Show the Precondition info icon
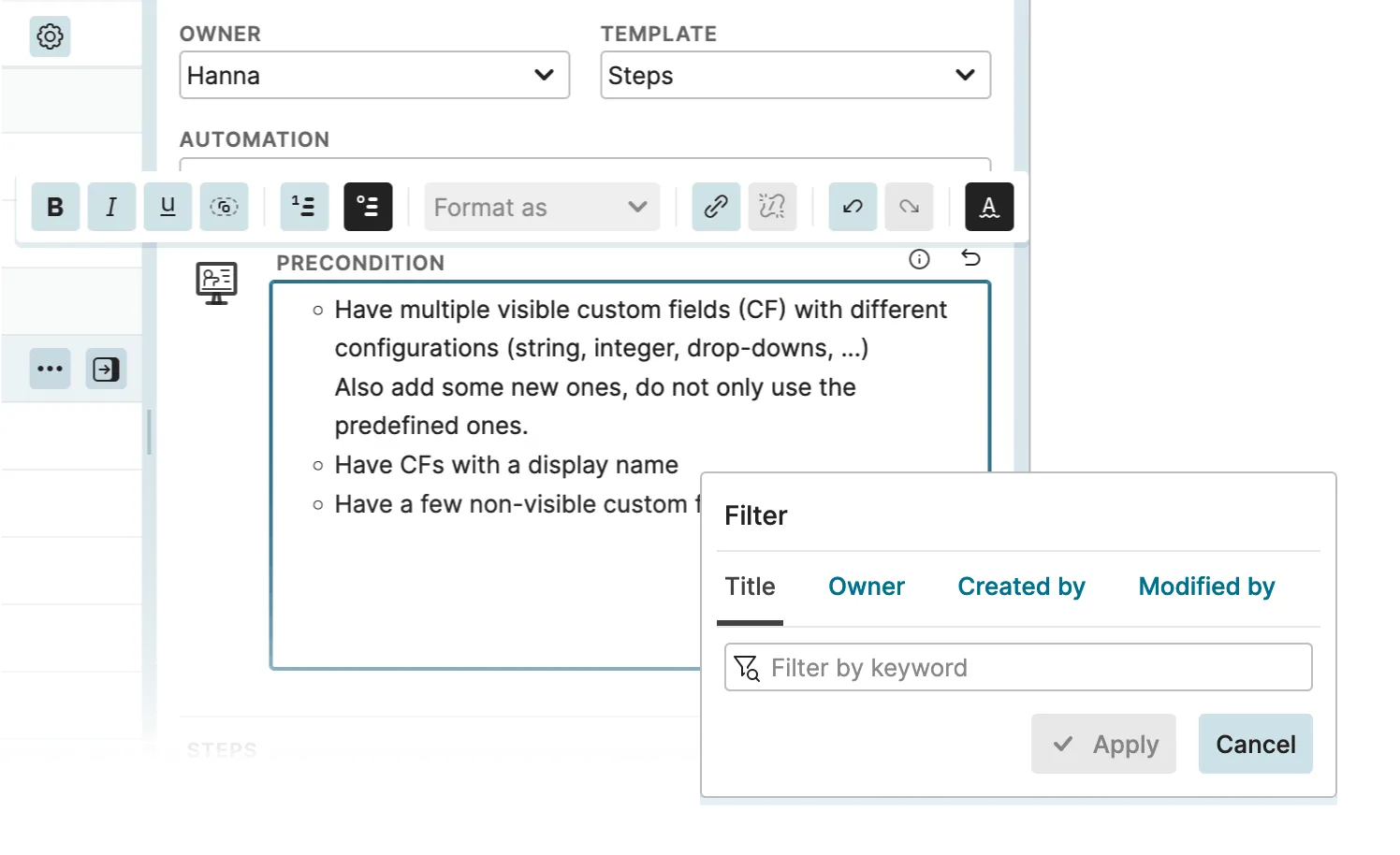The width and height of the screenshot is (1400, 855). 919,259
